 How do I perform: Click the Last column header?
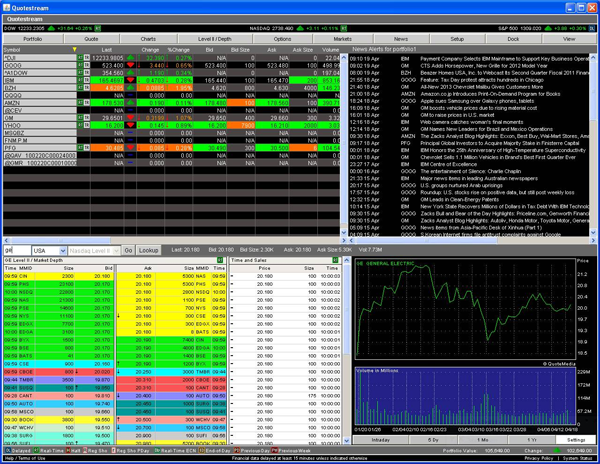pyautogui.click(x=108, y=49)
